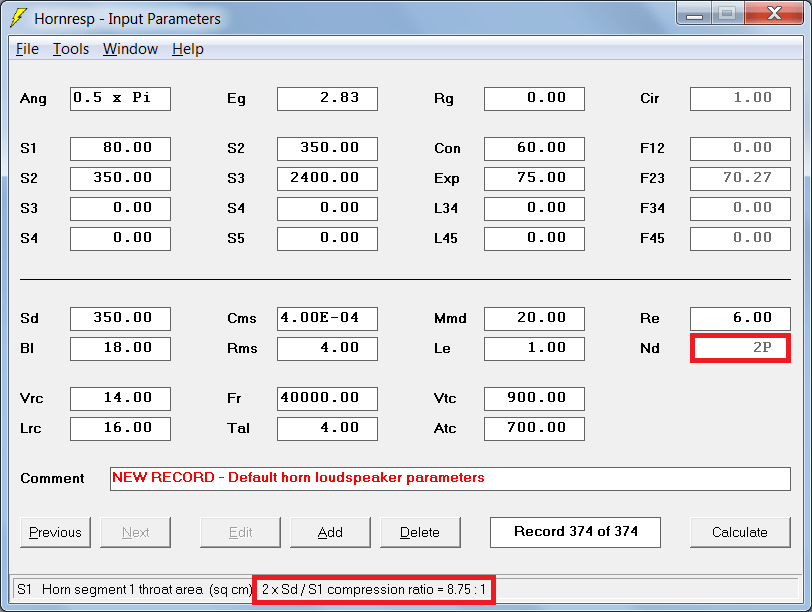Click the second column S4 field, label beside L34

327,209
